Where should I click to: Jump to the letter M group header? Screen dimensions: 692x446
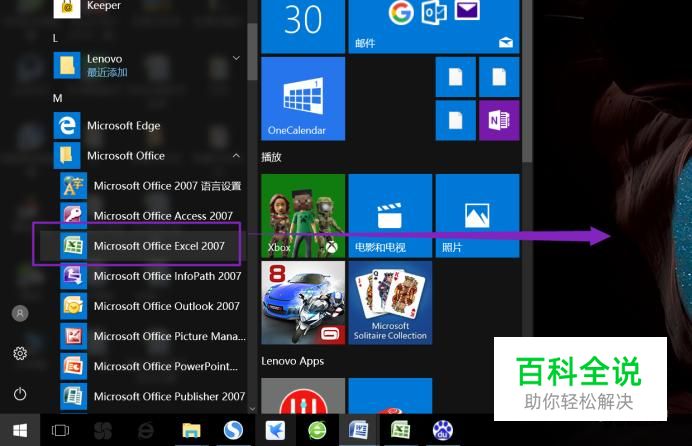pos(57,98)
